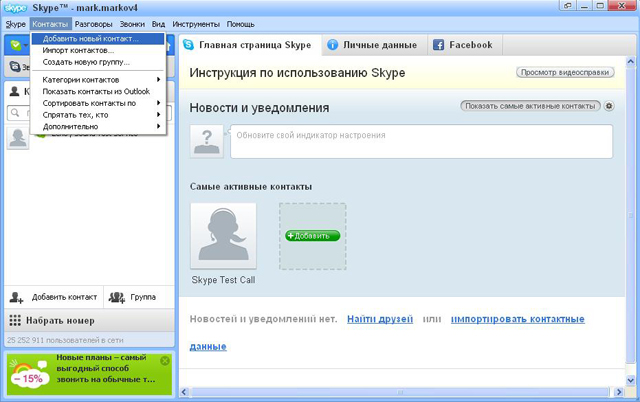Viewport: 640px width, 402px height.
Task: Click Самые активные контакты heading
Action: (x=251, y=187)
